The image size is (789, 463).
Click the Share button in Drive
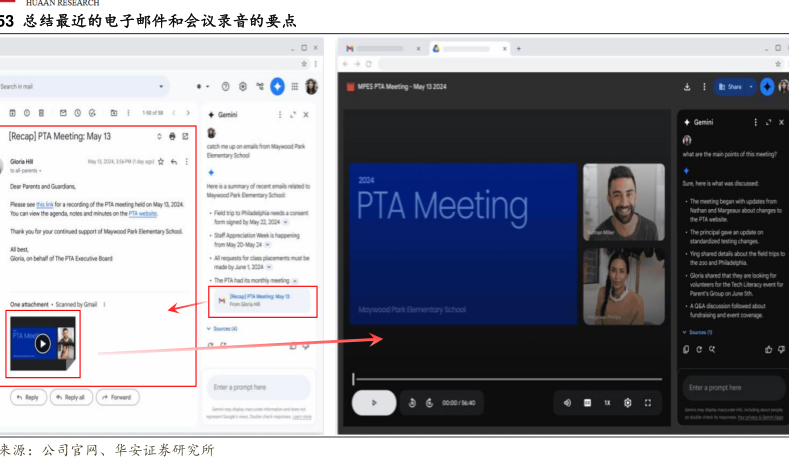[730, 87]
